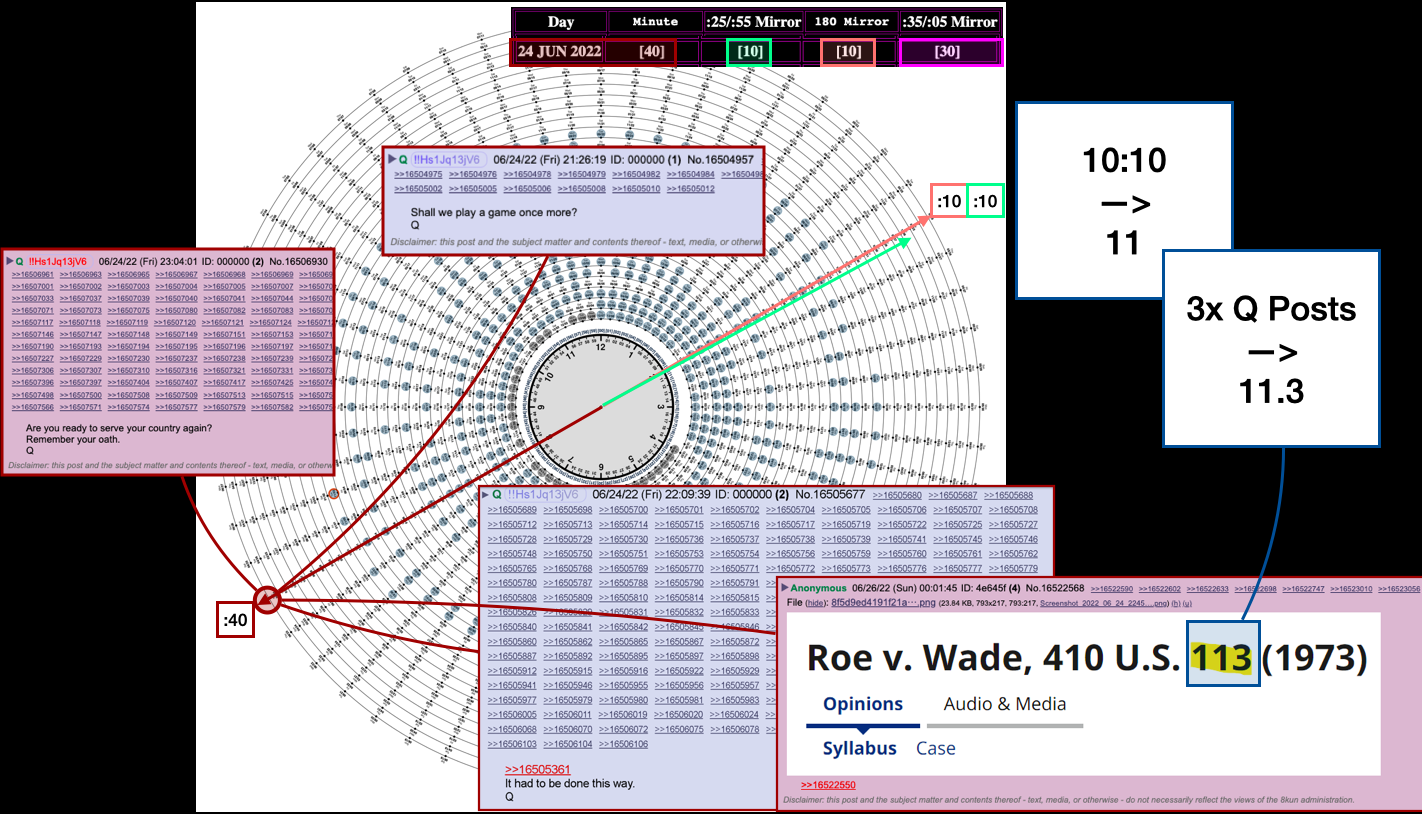1422x814 pixels.
Task: Click the highlighted 113 in Roe v. Wade title
Action: coord(1222,657)
